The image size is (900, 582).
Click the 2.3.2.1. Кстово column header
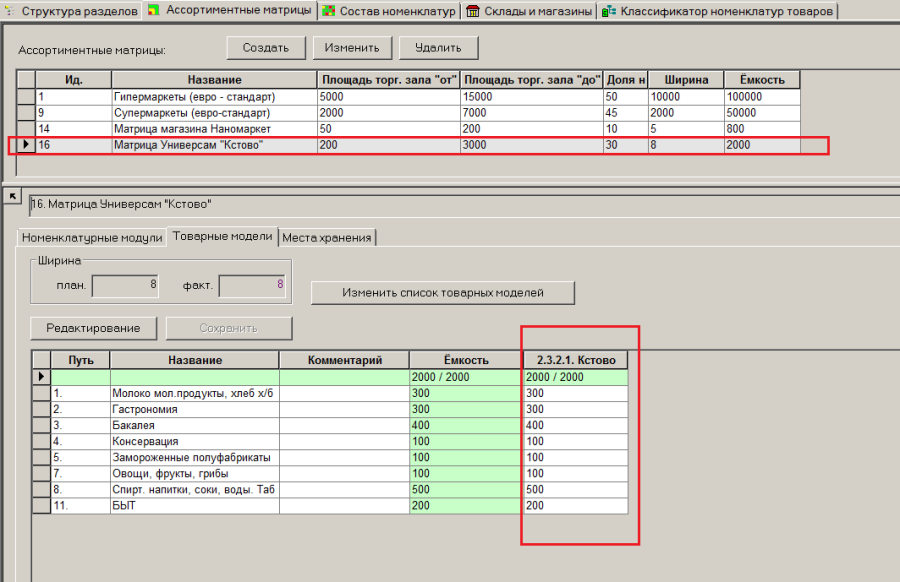pos(576,360)
